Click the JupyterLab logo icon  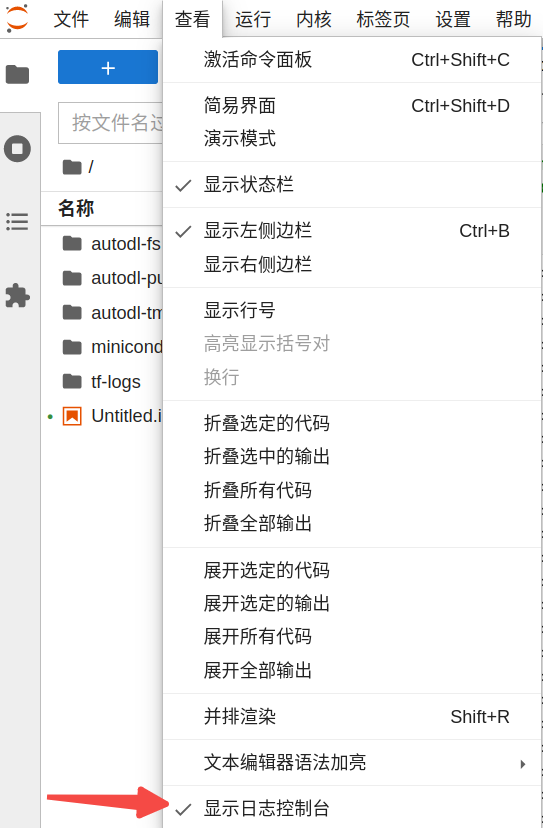17,18
